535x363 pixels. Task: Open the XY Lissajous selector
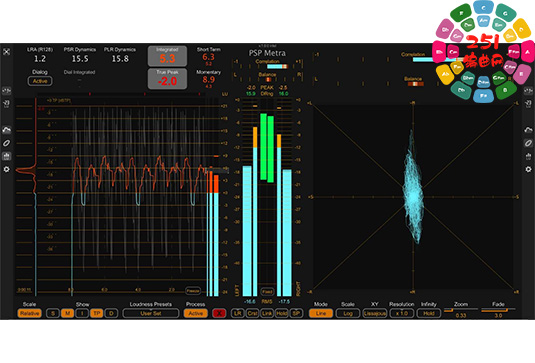tap(375, 313)
